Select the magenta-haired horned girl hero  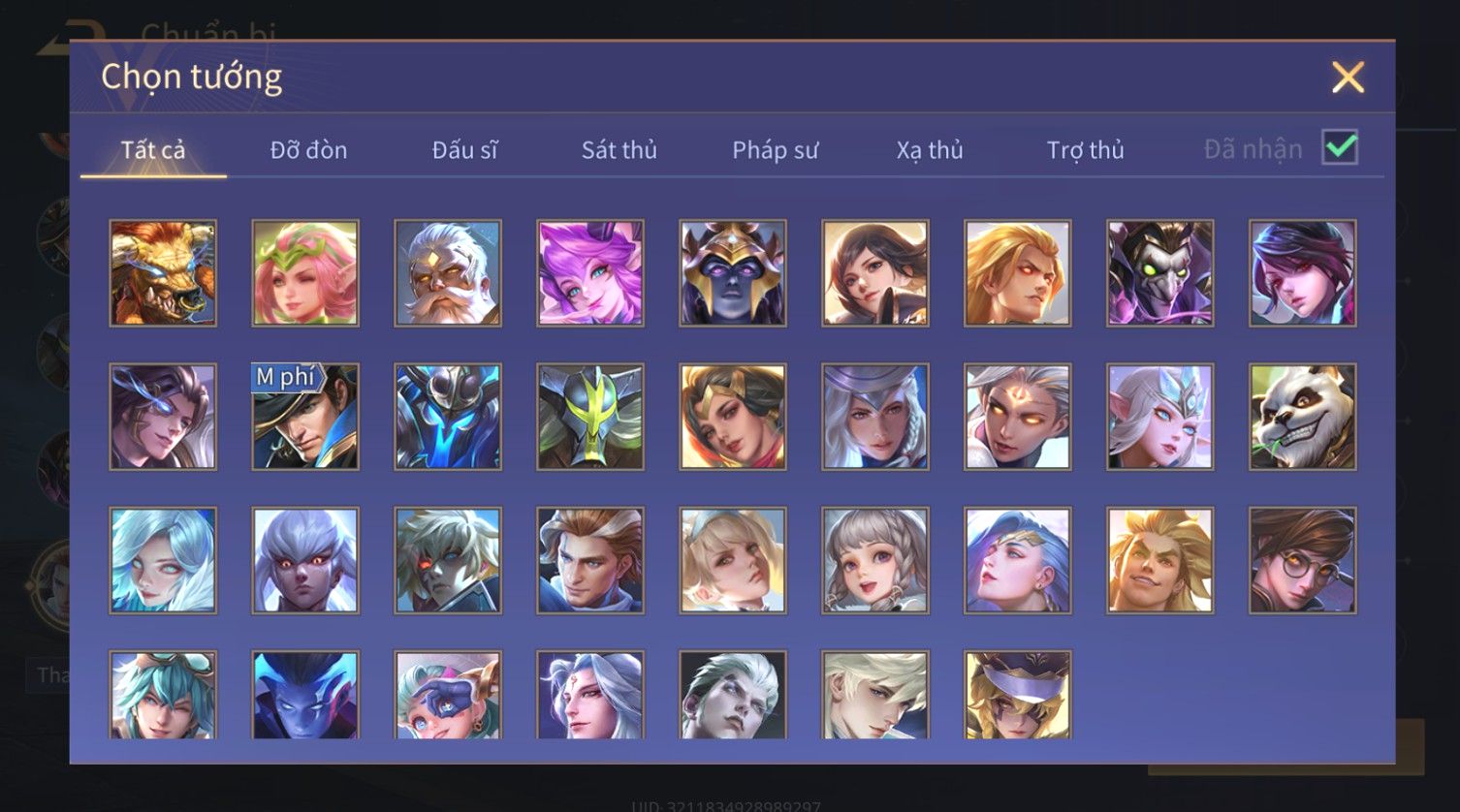point(590,273)
